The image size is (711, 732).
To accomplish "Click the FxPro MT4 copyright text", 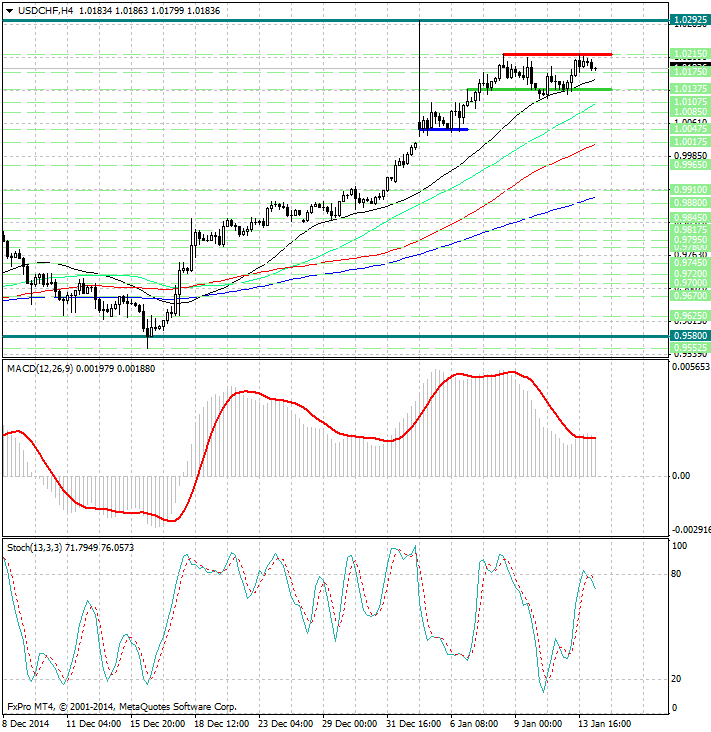I will (120, 705).
